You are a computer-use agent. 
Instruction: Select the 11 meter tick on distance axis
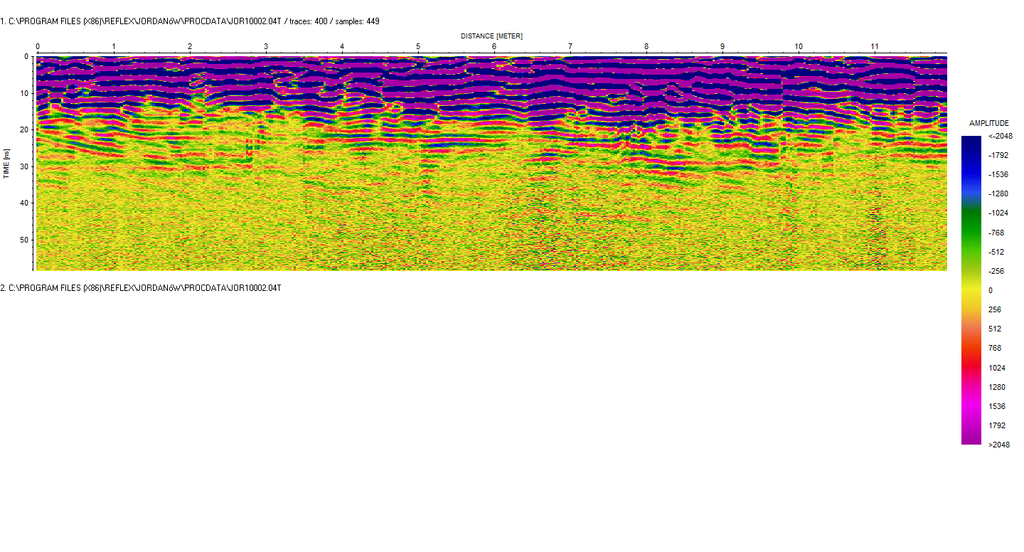click(874, 47)
